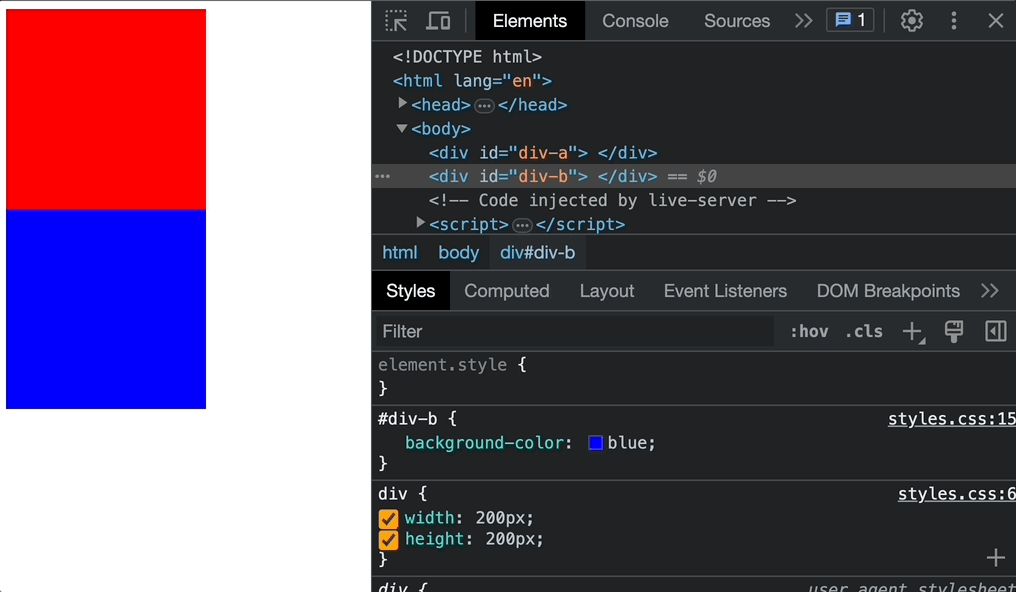Activate the inspect element picker tool
The width and height of the screenshot is (1016, 592).
pos(396,21)
